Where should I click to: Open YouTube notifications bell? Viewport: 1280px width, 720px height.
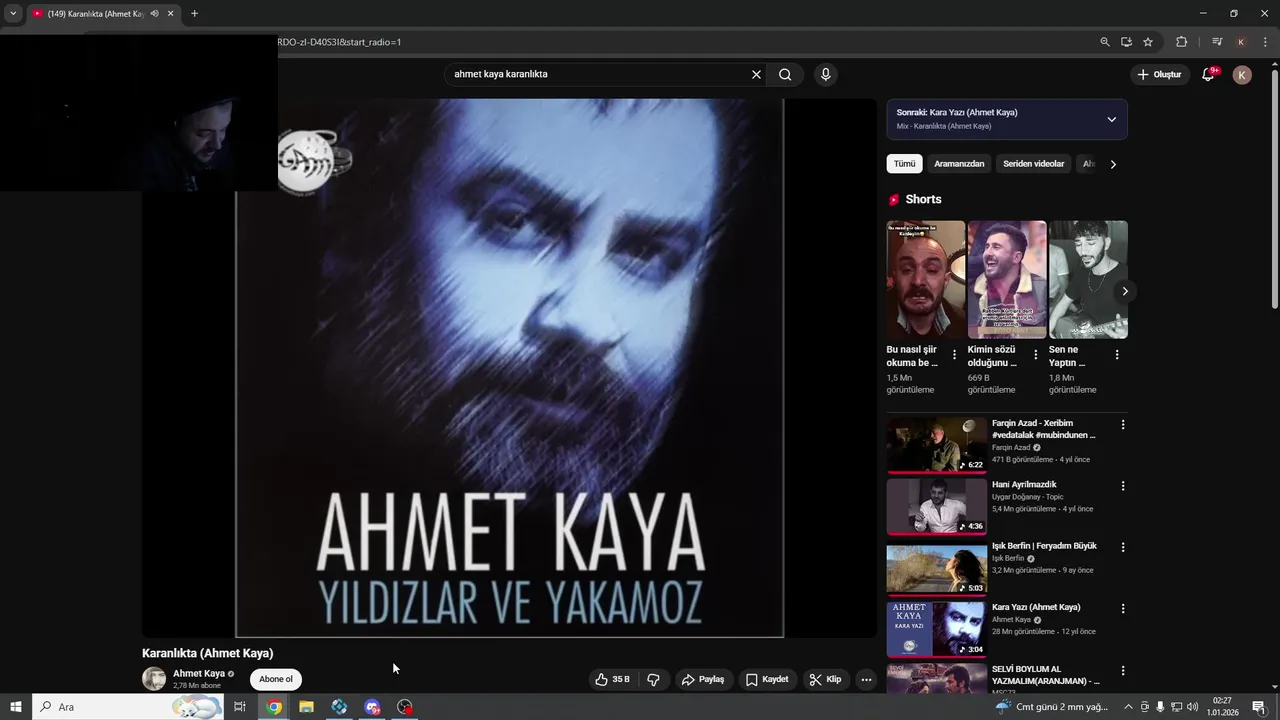(x=1208, y=75)
